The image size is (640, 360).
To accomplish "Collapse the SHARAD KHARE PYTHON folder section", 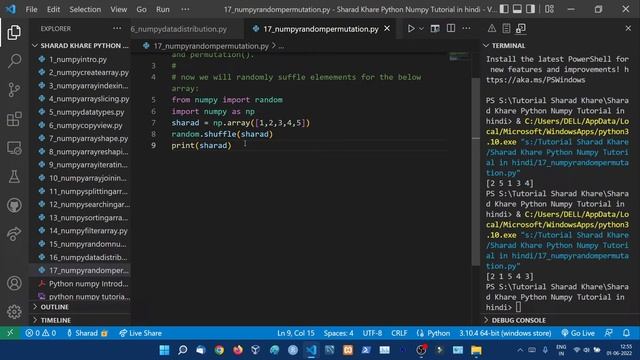I will point(80,46).
